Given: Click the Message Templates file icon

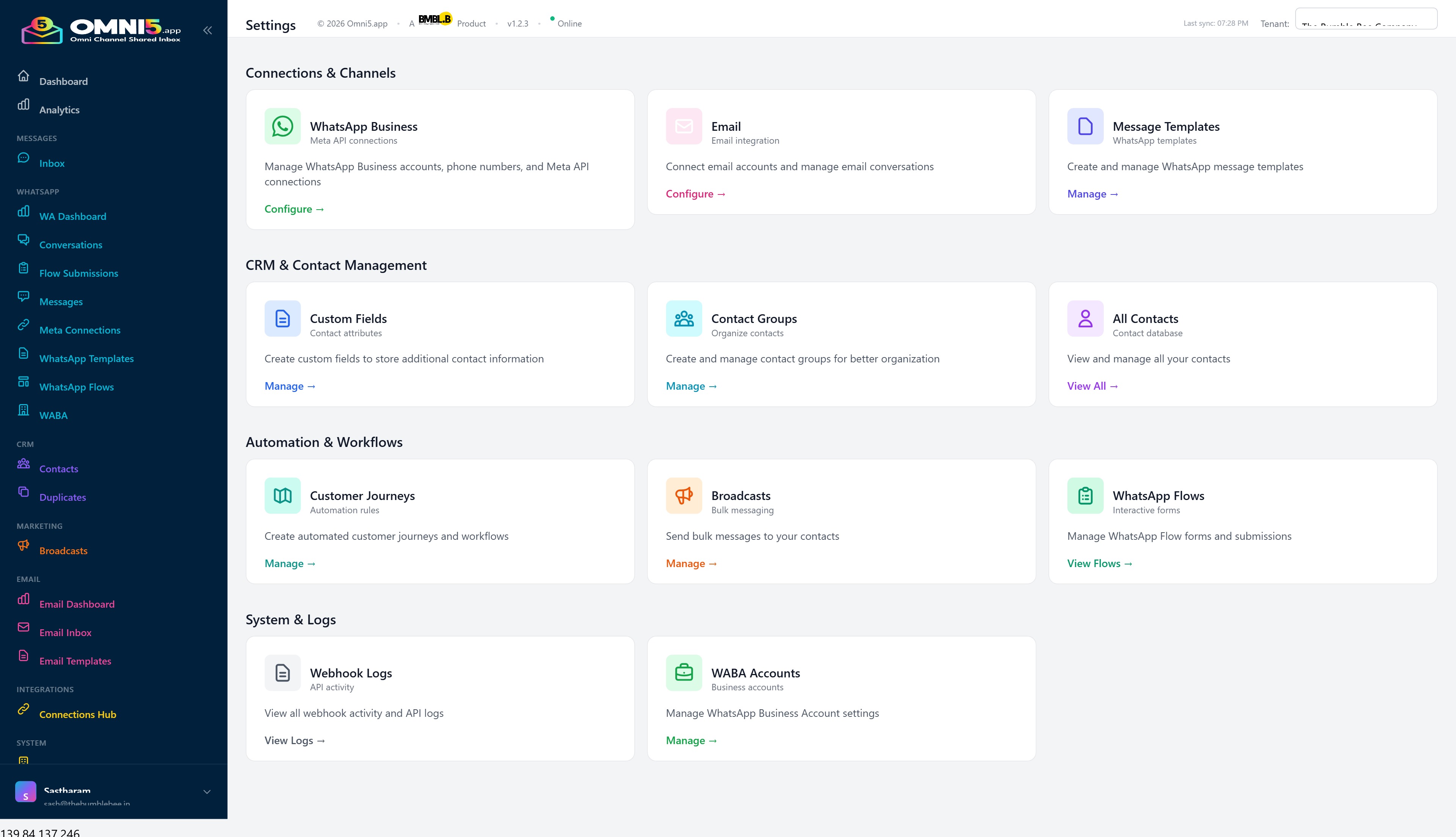Looking at the screenshot, I should (x=1085, y=127).
